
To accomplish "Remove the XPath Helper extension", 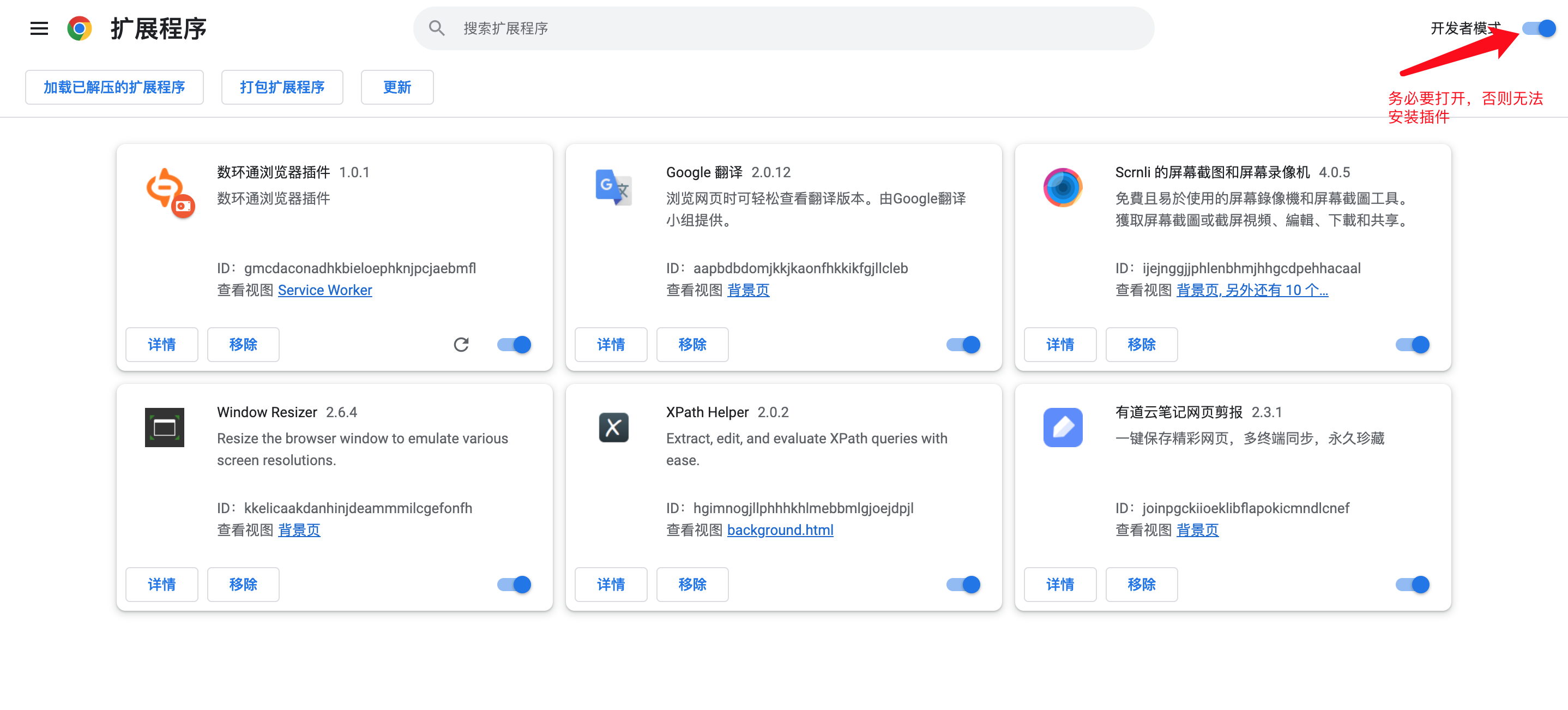I will click(x=693, y=585).
